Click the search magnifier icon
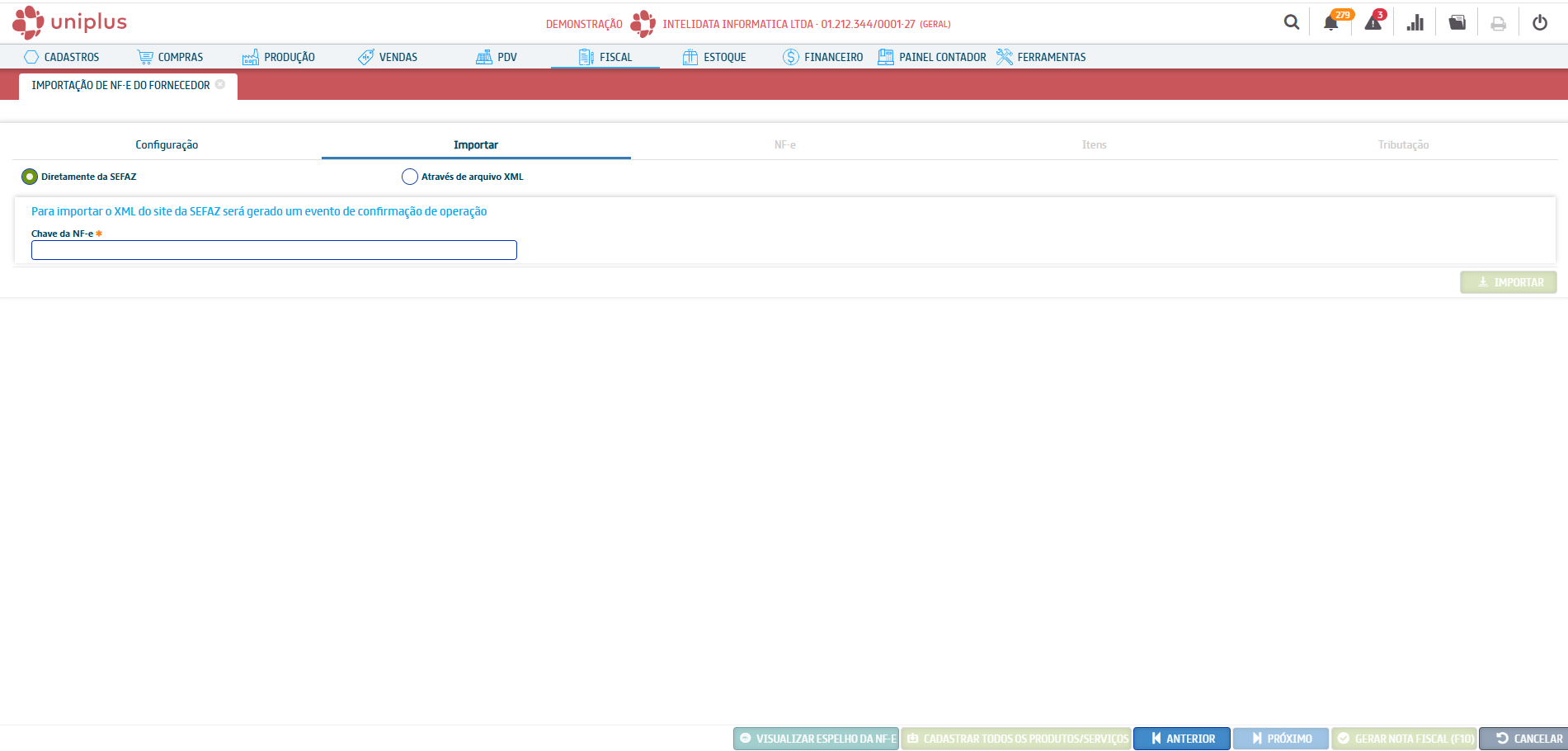Image resolution: width=1568 pixels, height=751 pixels. [1291, 23]
